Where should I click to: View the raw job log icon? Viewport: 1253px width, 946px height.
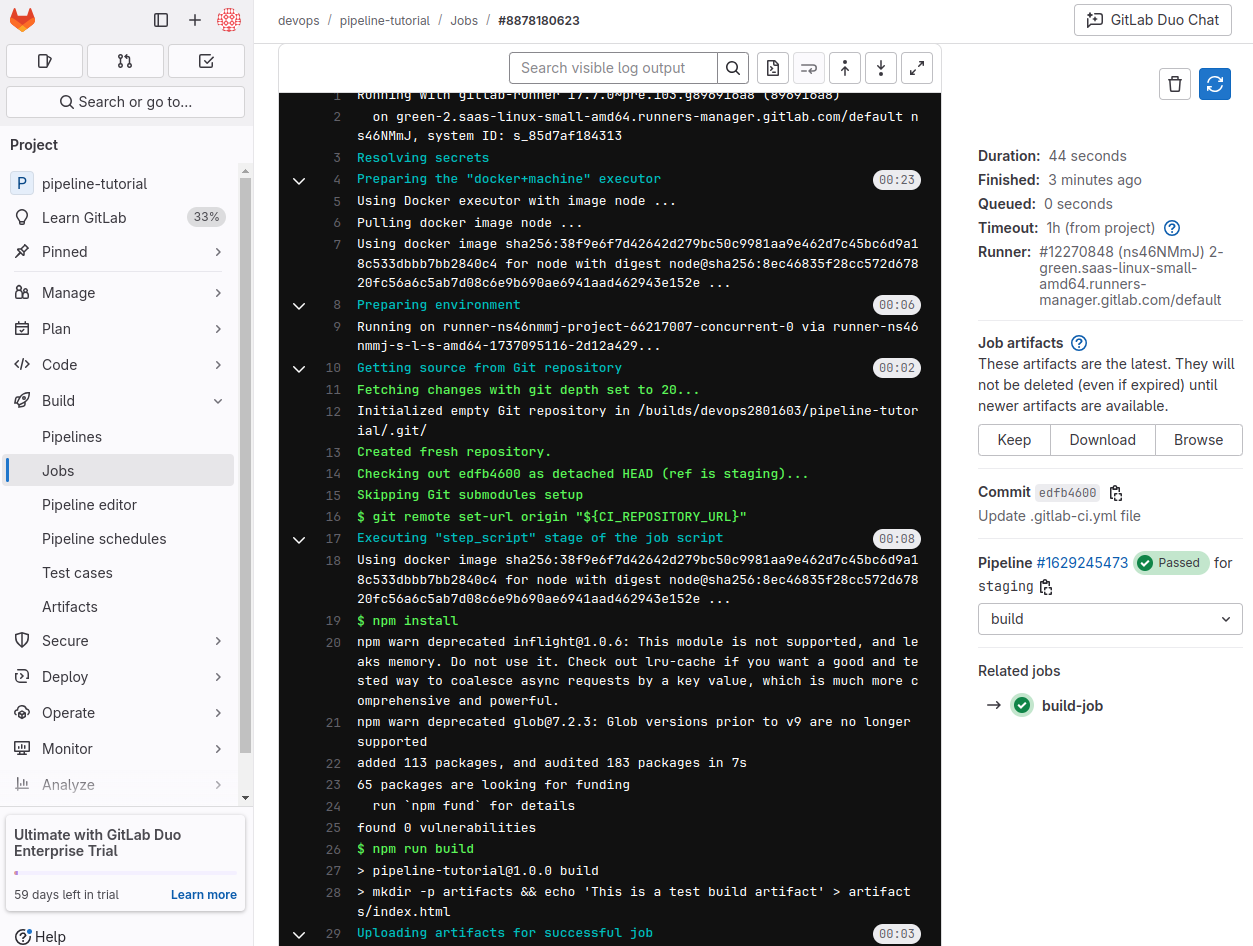pyautogui.click(x=773, y=68)
